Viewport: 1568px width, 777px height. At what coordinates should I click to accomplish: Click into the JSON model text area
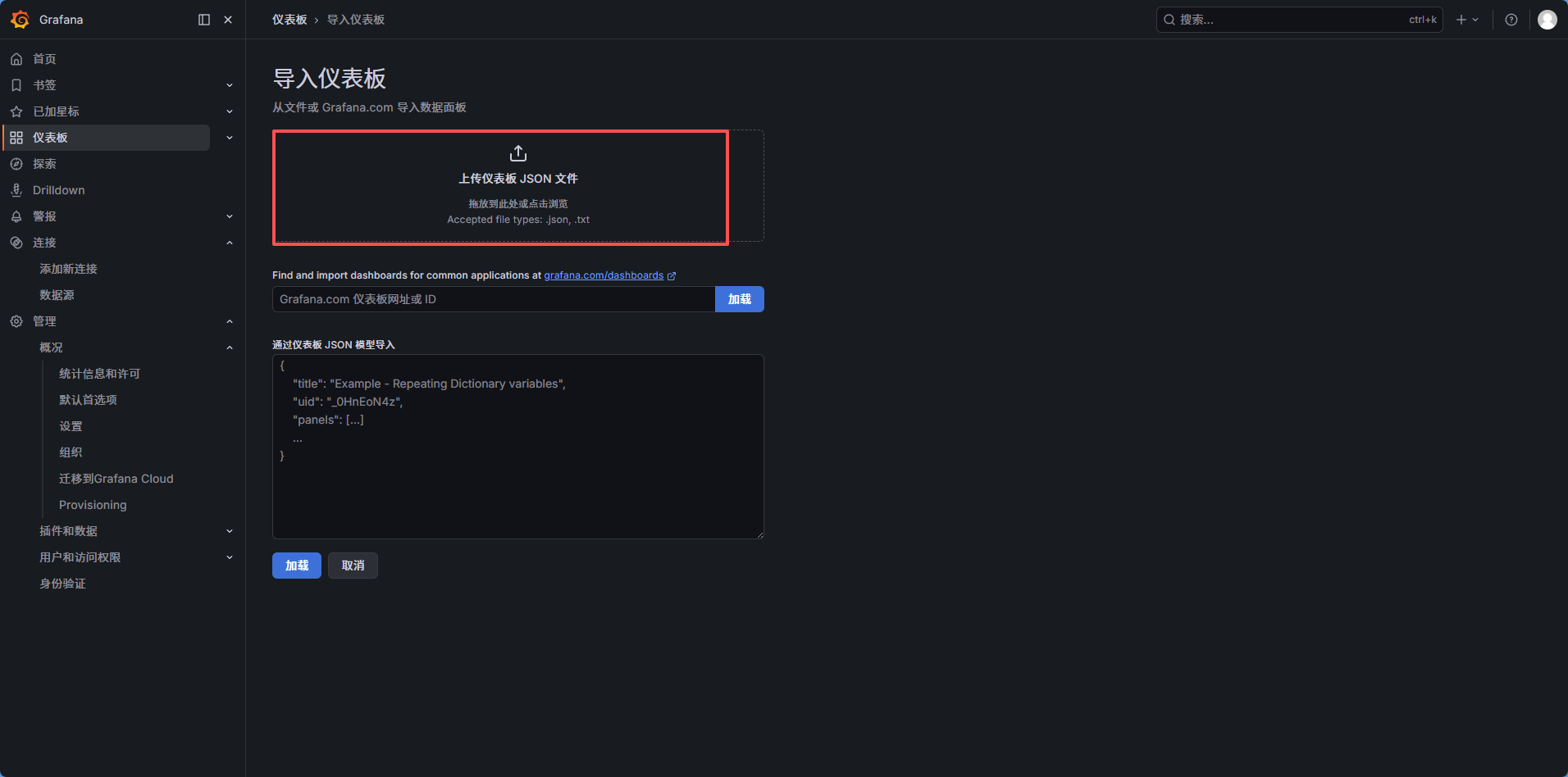pos(518,447)
